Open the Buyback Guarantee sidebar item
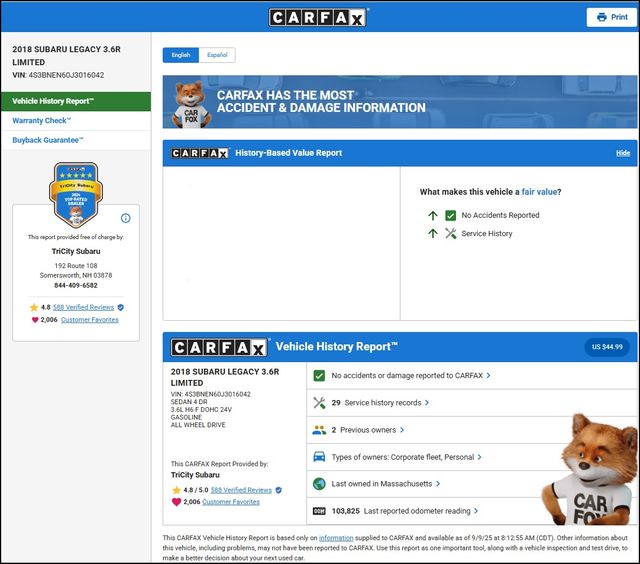 click(x=48, y=140)
